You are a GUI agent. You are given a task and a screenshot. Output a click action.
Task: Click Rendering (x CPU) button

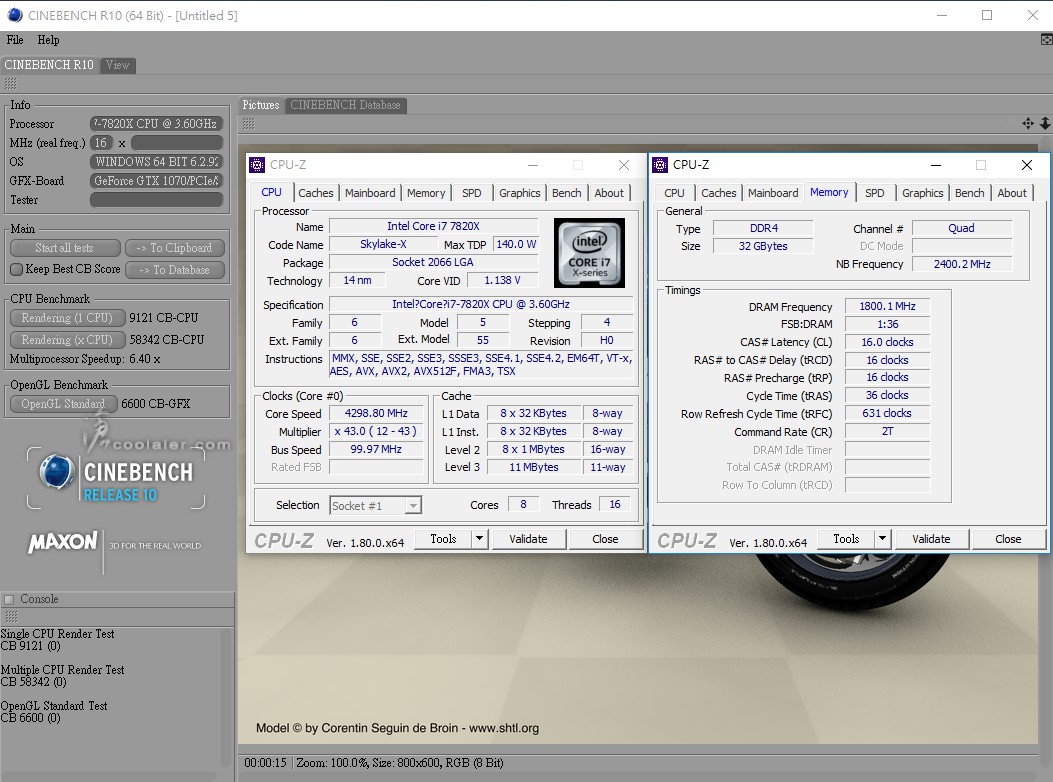click(x=67, y=340)
